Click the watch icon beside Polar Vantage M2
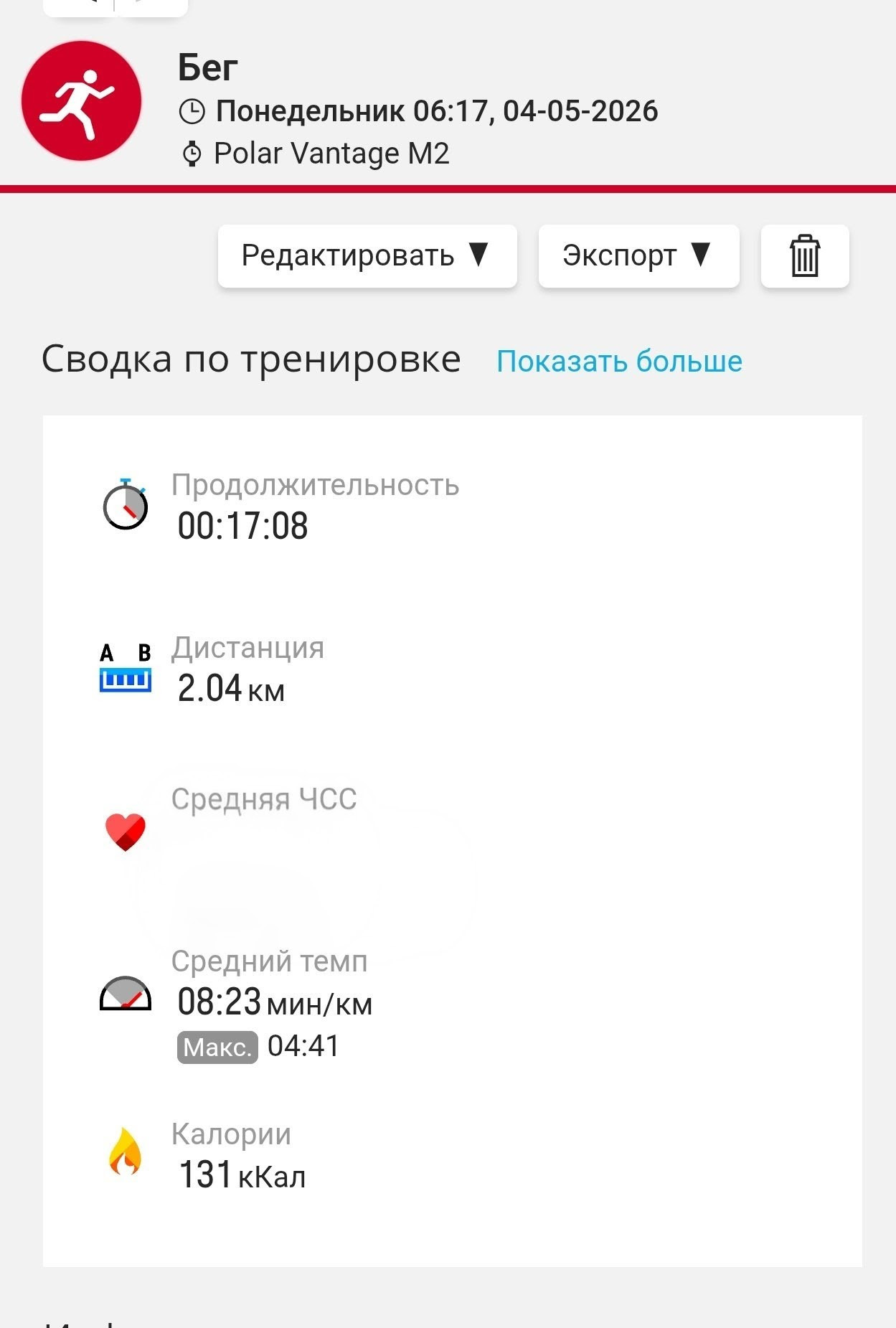 click(x=192, y=154)
